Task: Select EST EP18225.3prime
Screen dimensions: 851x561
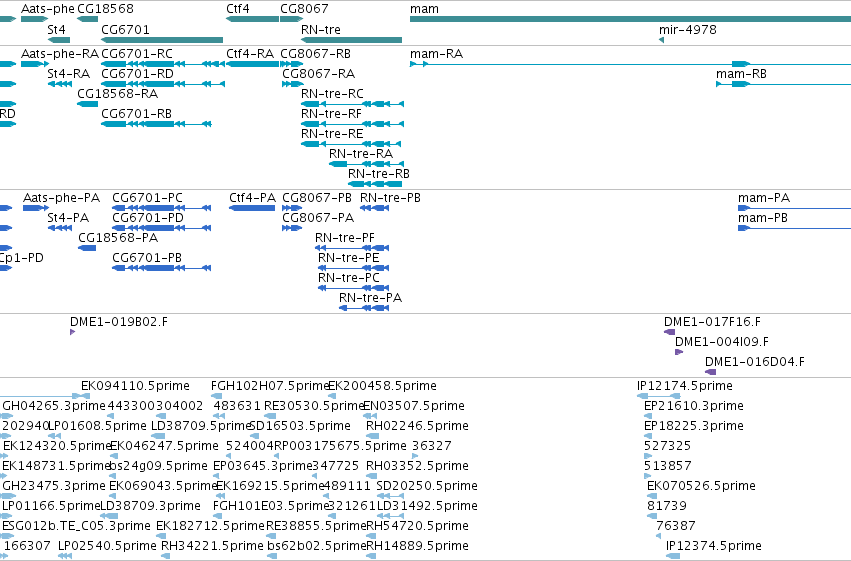Action: 694,426
